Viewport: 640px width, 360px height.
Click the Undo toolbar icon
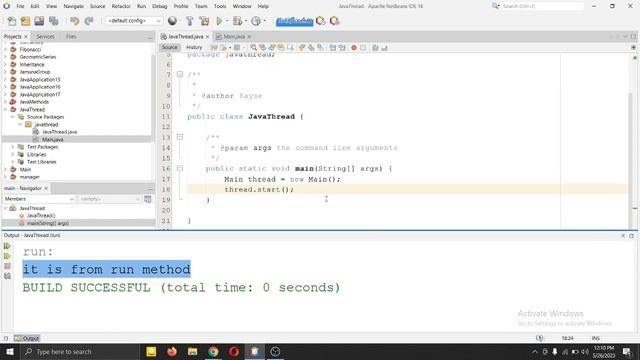[x=74, y=21]
